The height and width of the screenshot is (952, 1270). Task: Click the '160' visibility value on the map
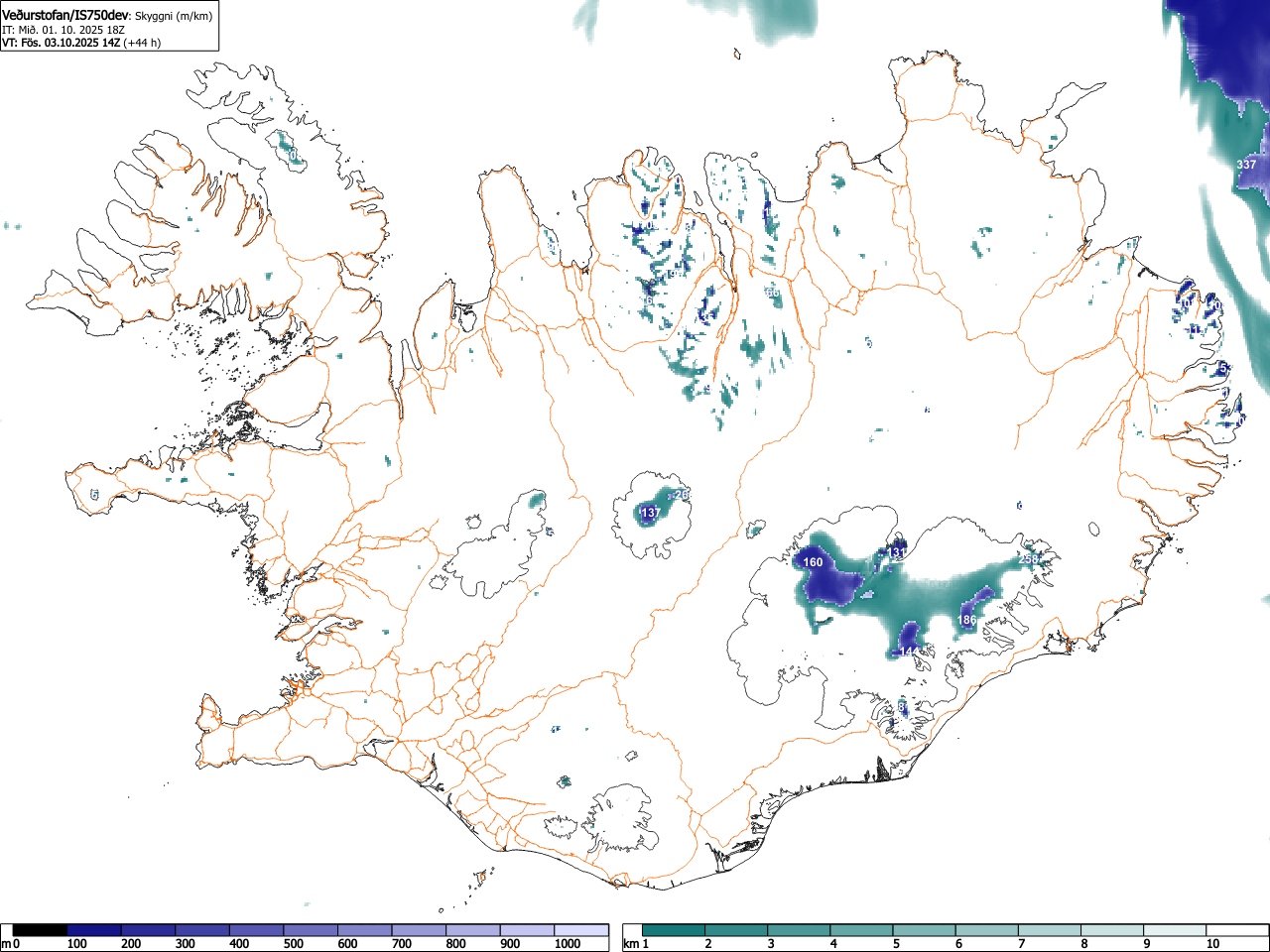(x=813, y=562)
